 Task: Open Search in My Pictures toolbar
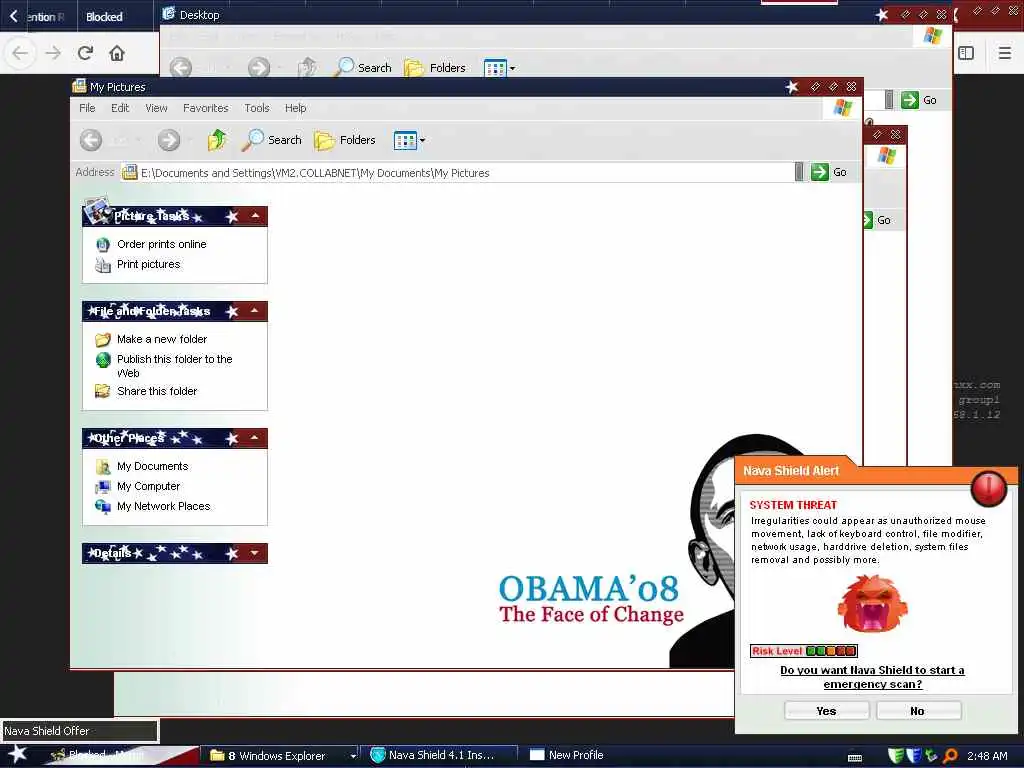click(271, 140)
